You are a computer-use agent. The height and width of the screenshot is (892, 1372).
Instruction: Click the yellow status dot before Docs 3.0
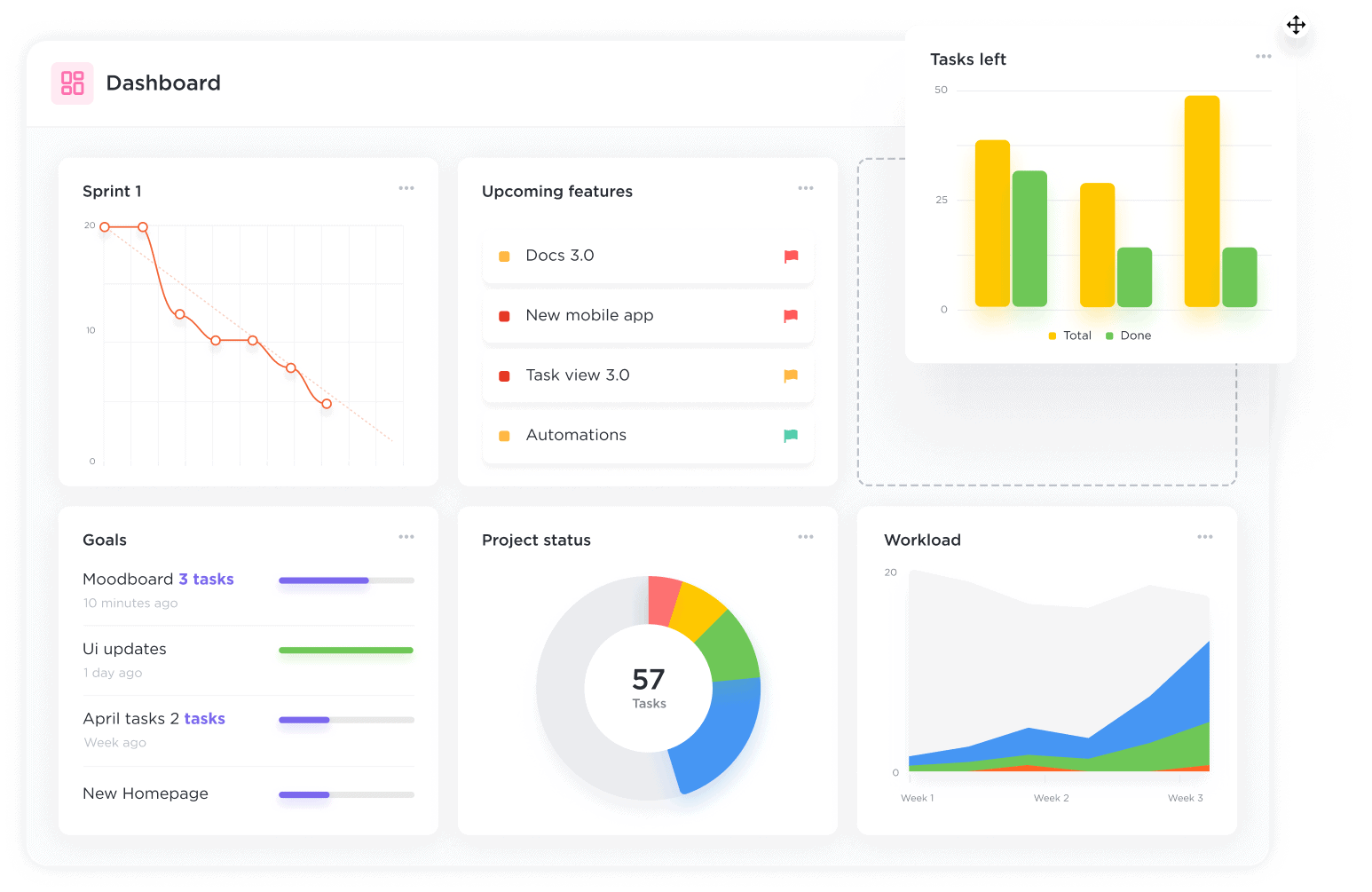504,256
